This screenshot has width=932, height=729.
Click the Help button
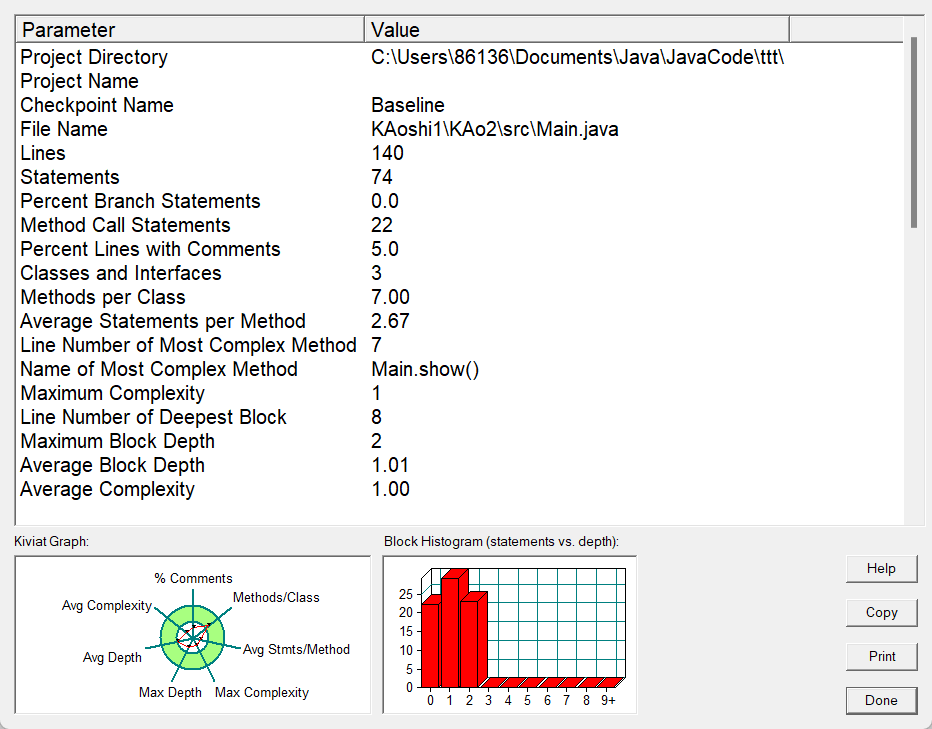(x=881, y=568)
